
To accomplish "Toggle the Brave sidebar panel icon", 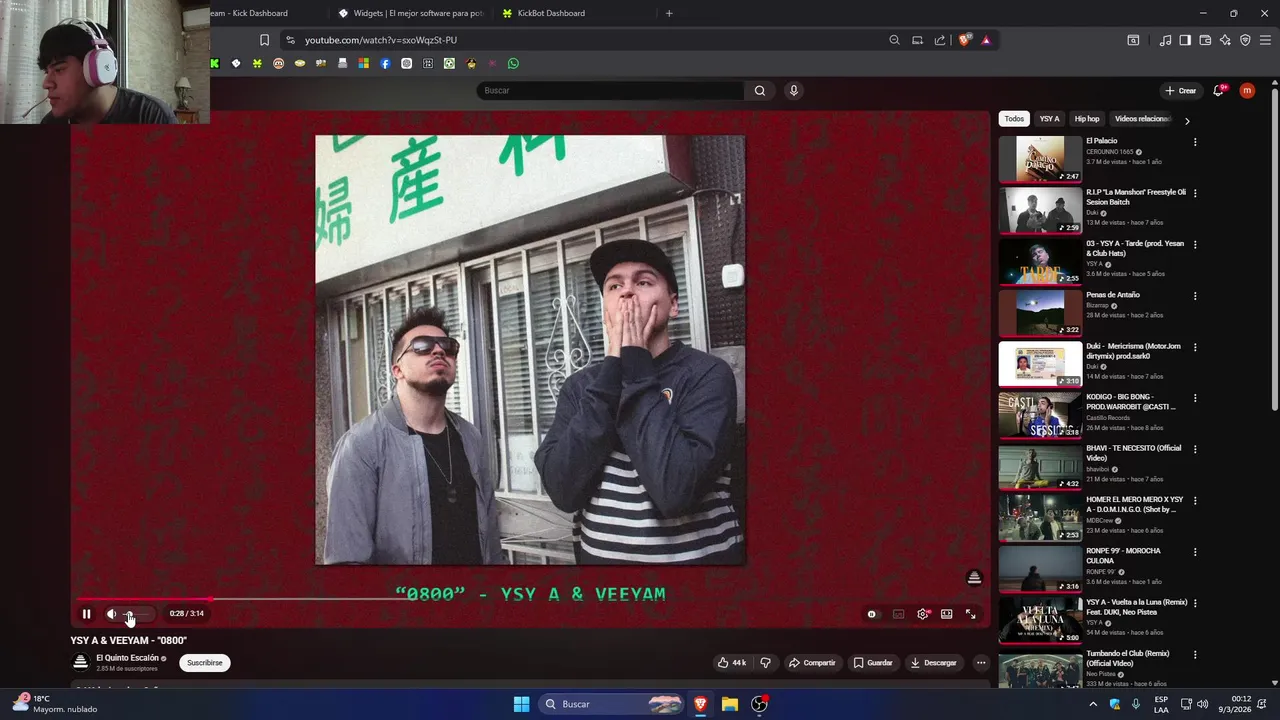I will [x=1185, y=40].
